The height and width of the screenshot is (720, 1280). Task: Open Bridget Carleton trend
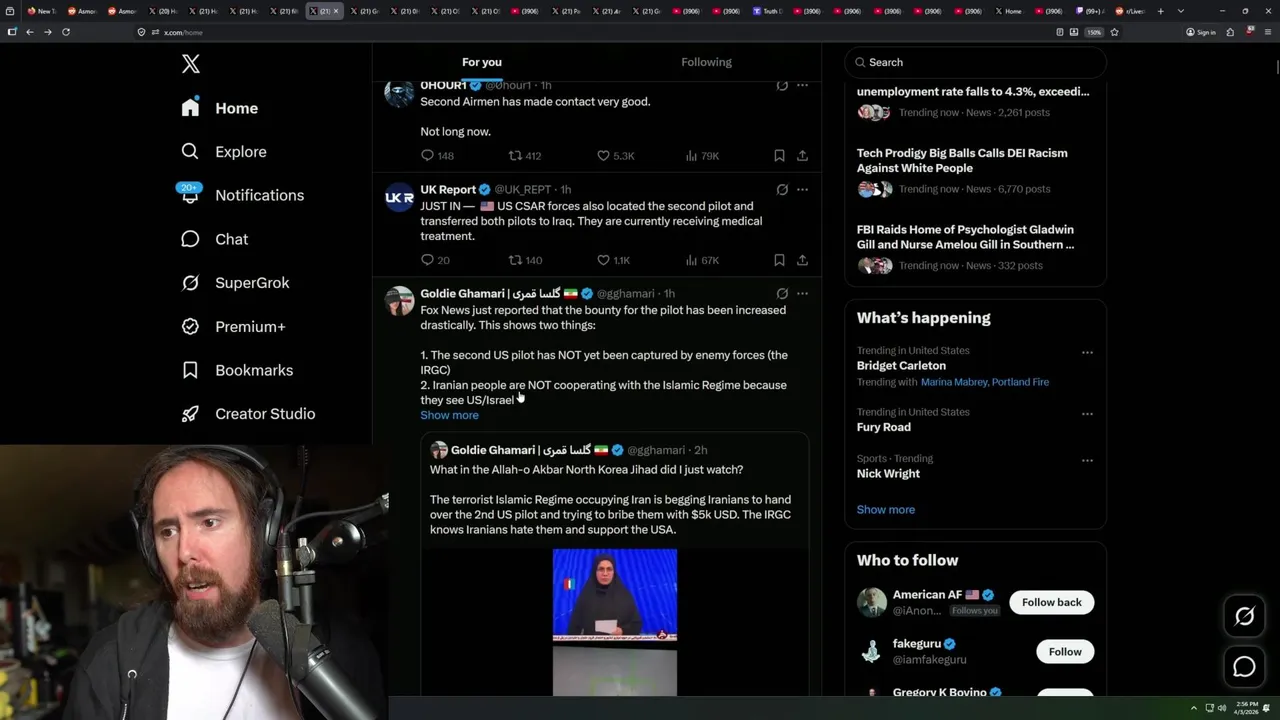pyautogui.click(x=901, y=366)
